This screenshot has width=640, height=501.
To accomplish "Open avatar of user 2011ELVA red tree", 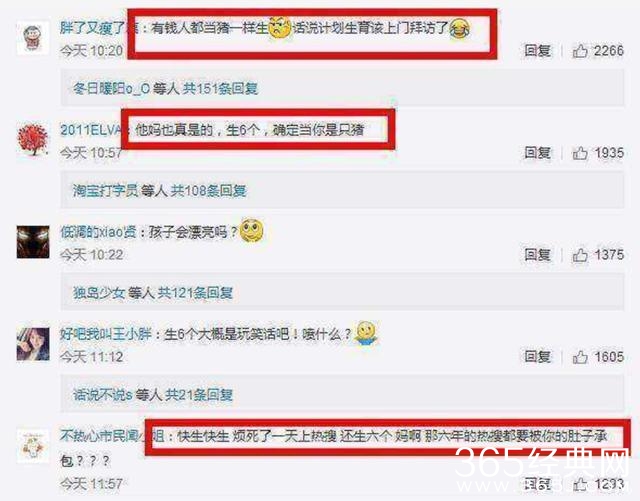I will point(33,140).
